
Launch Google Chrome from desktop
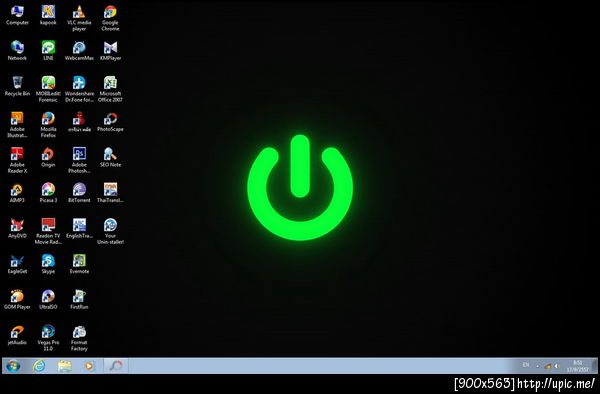(110, 18)
